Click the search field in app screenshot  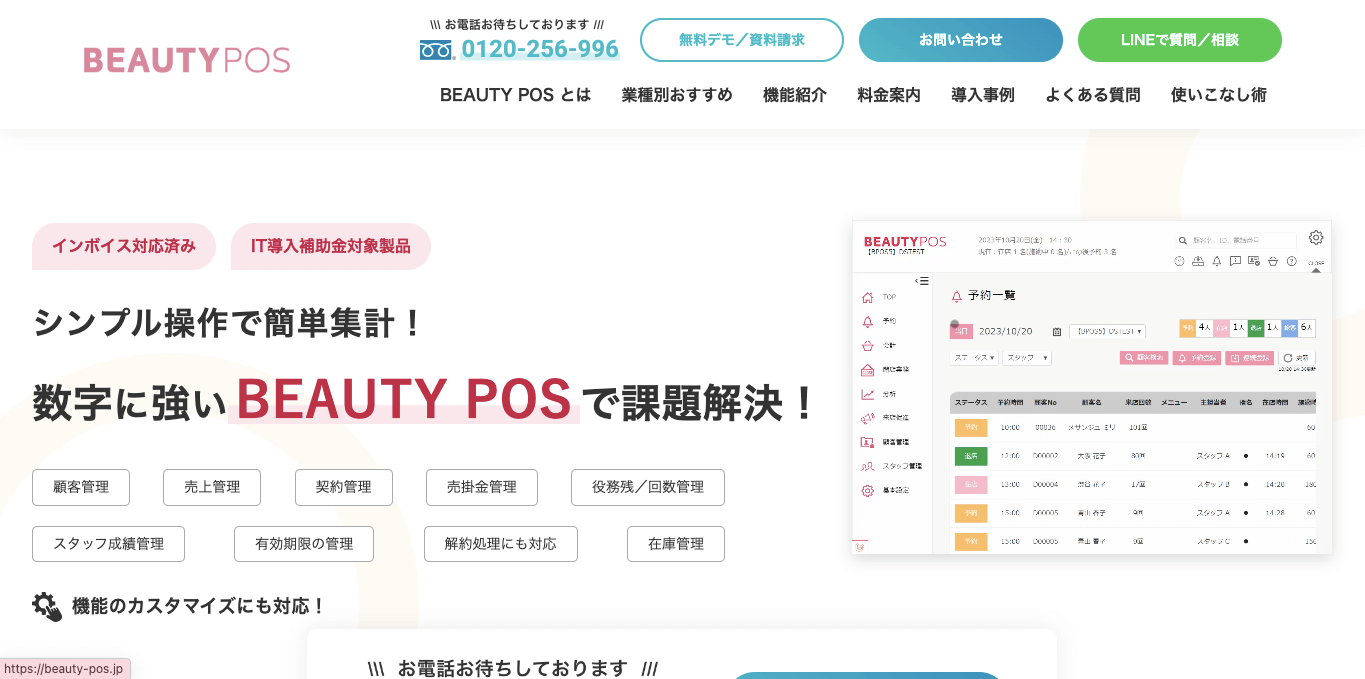[x=1236, y=240]
